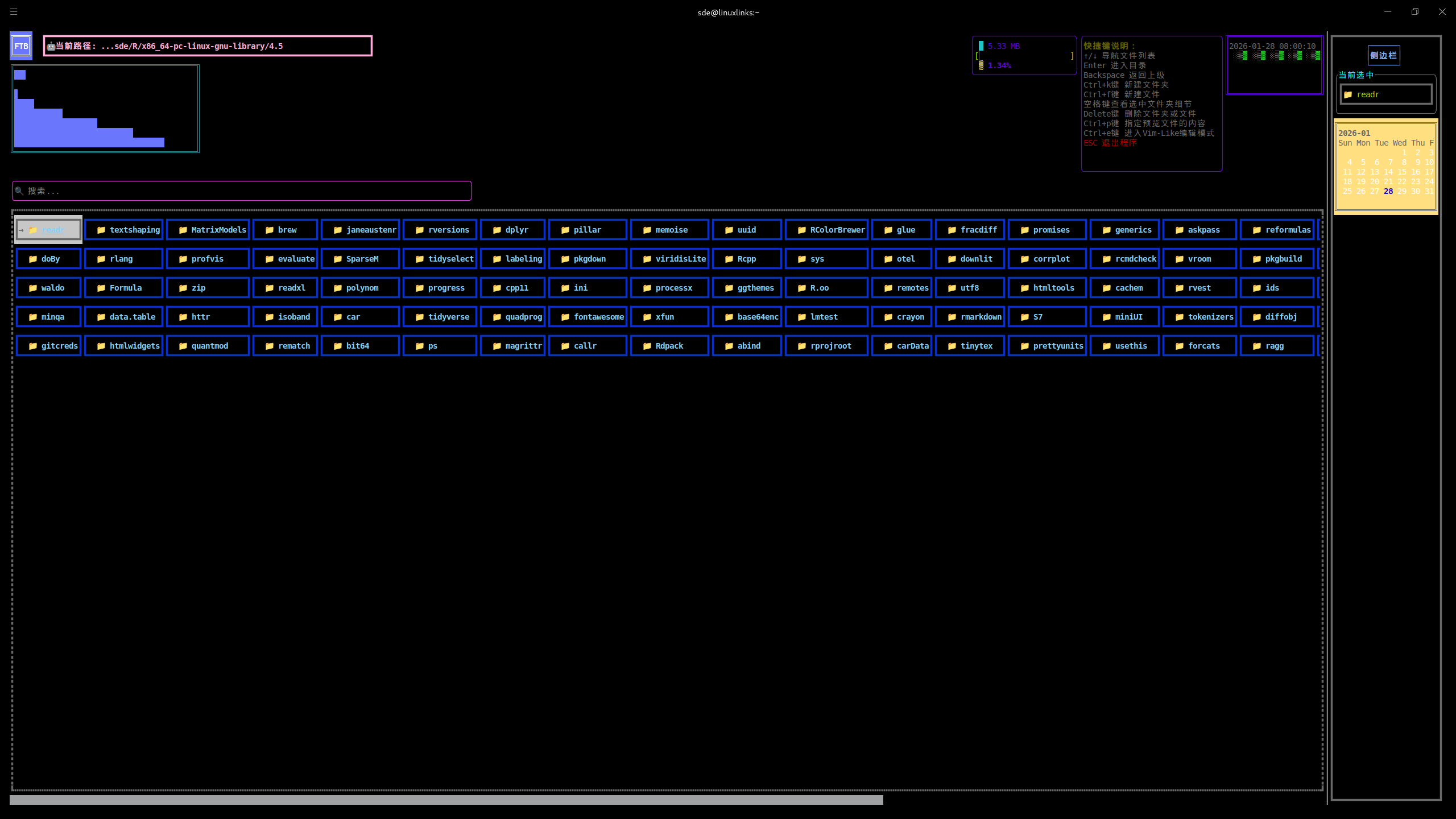Select day 28 in the calendar

pyautogui.click(x=1388, y=191)
